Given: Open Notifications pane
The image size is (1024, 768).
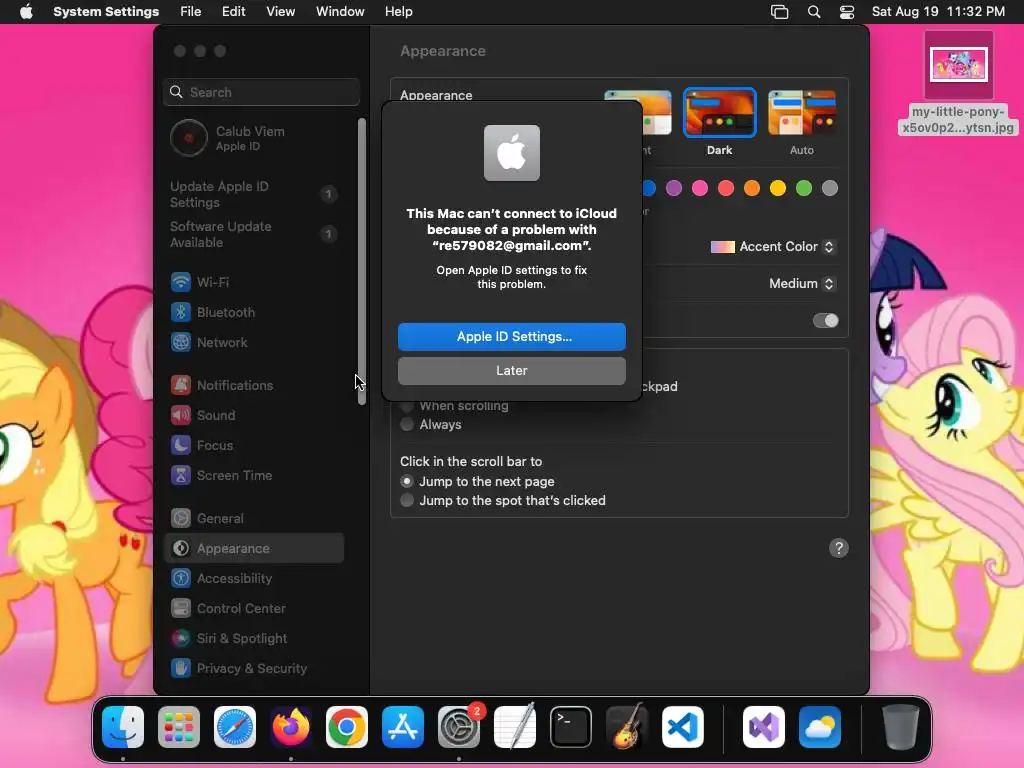Looking at the screenshot, I should point(255,385).
